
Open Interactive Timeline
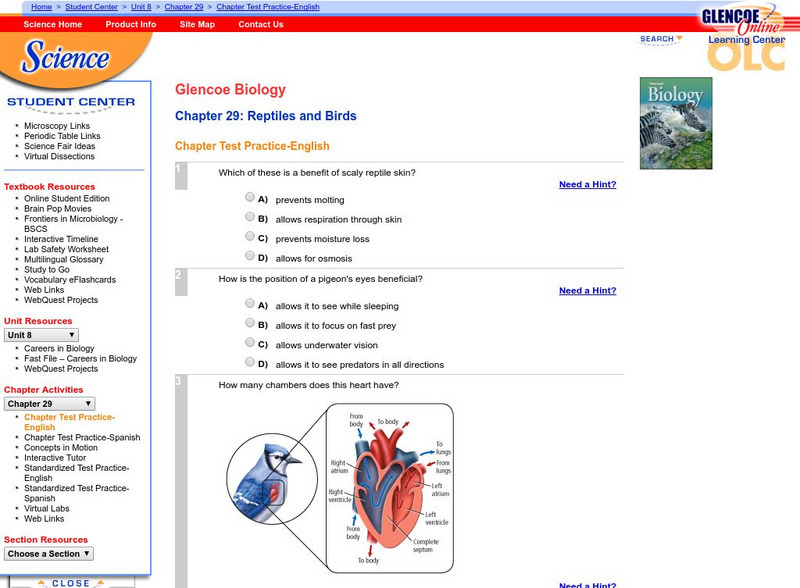point(61,239)
